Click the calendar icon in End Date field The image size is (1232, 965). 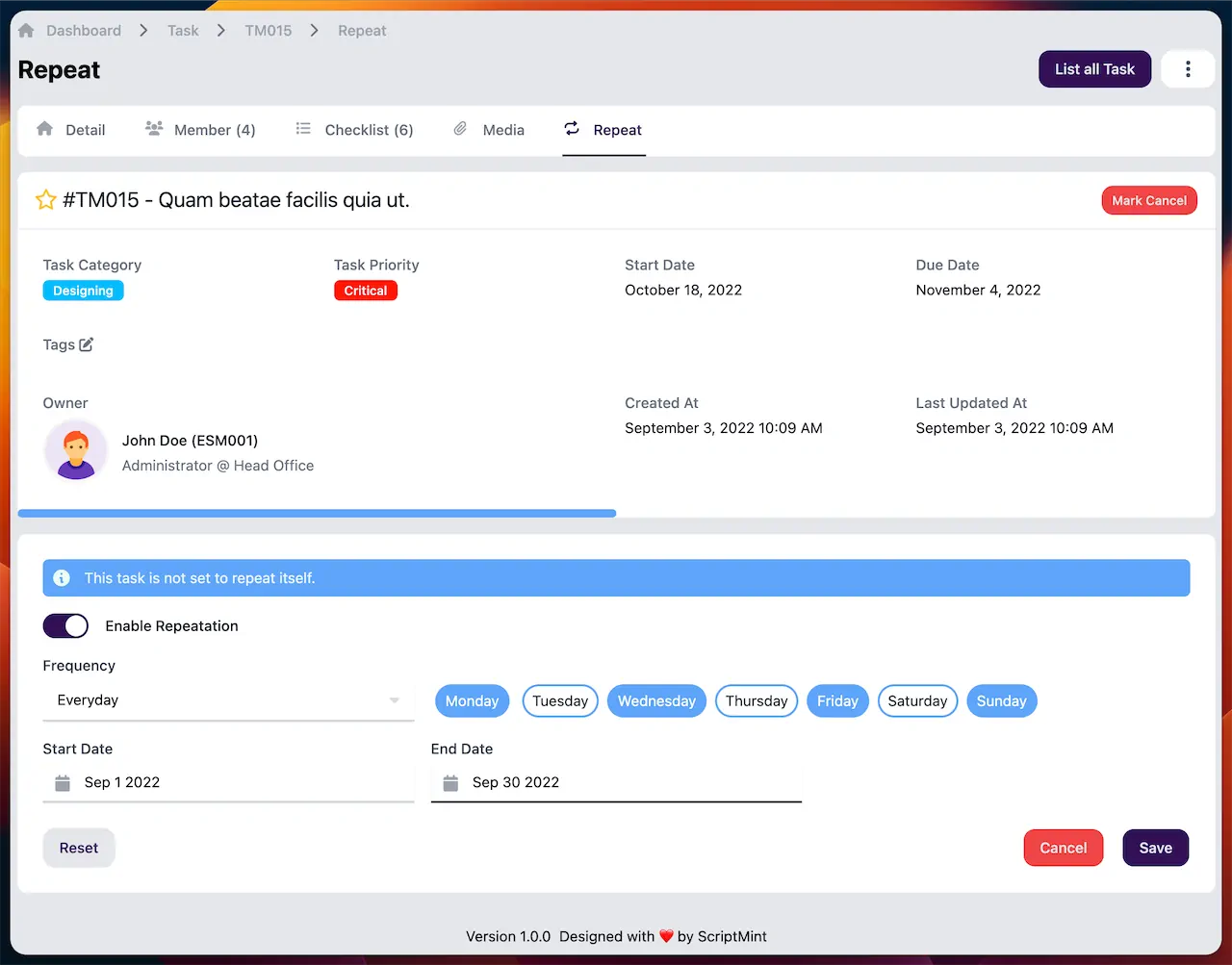coord(450,783)
